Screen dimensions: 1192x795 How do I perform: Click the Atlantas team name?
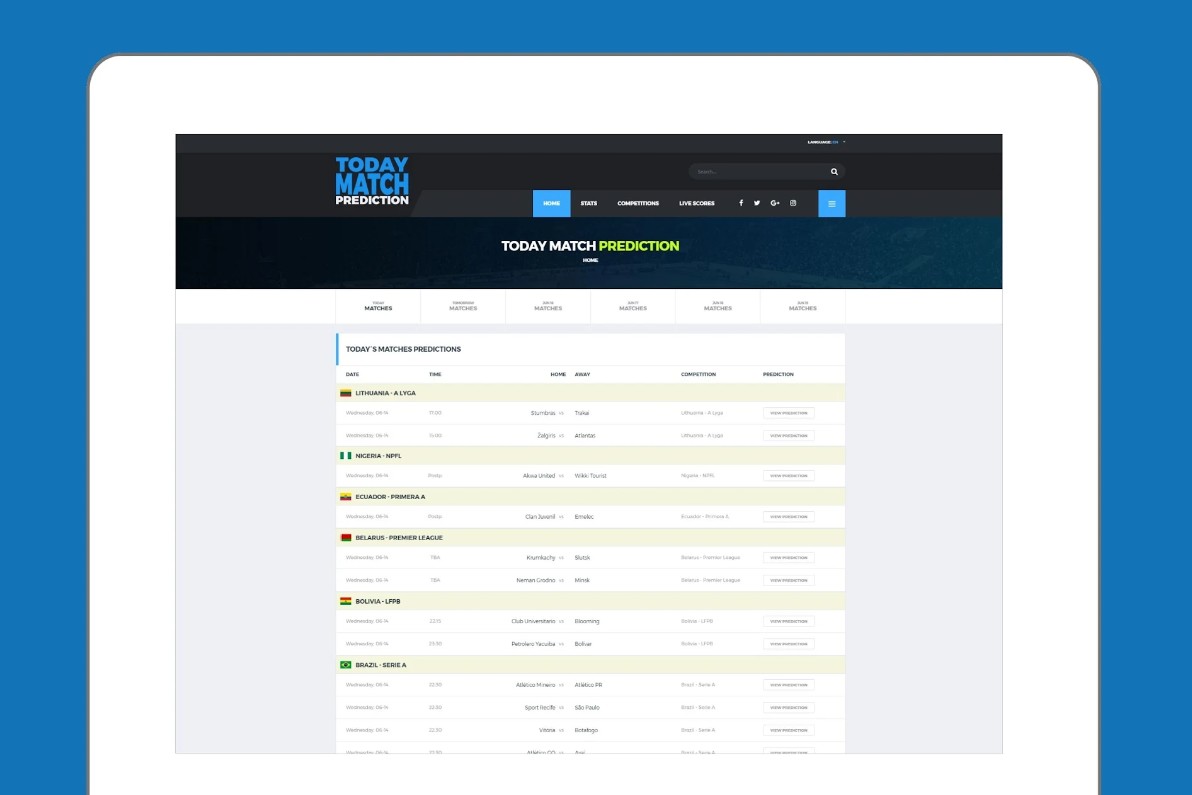click(x=585, y=436)
